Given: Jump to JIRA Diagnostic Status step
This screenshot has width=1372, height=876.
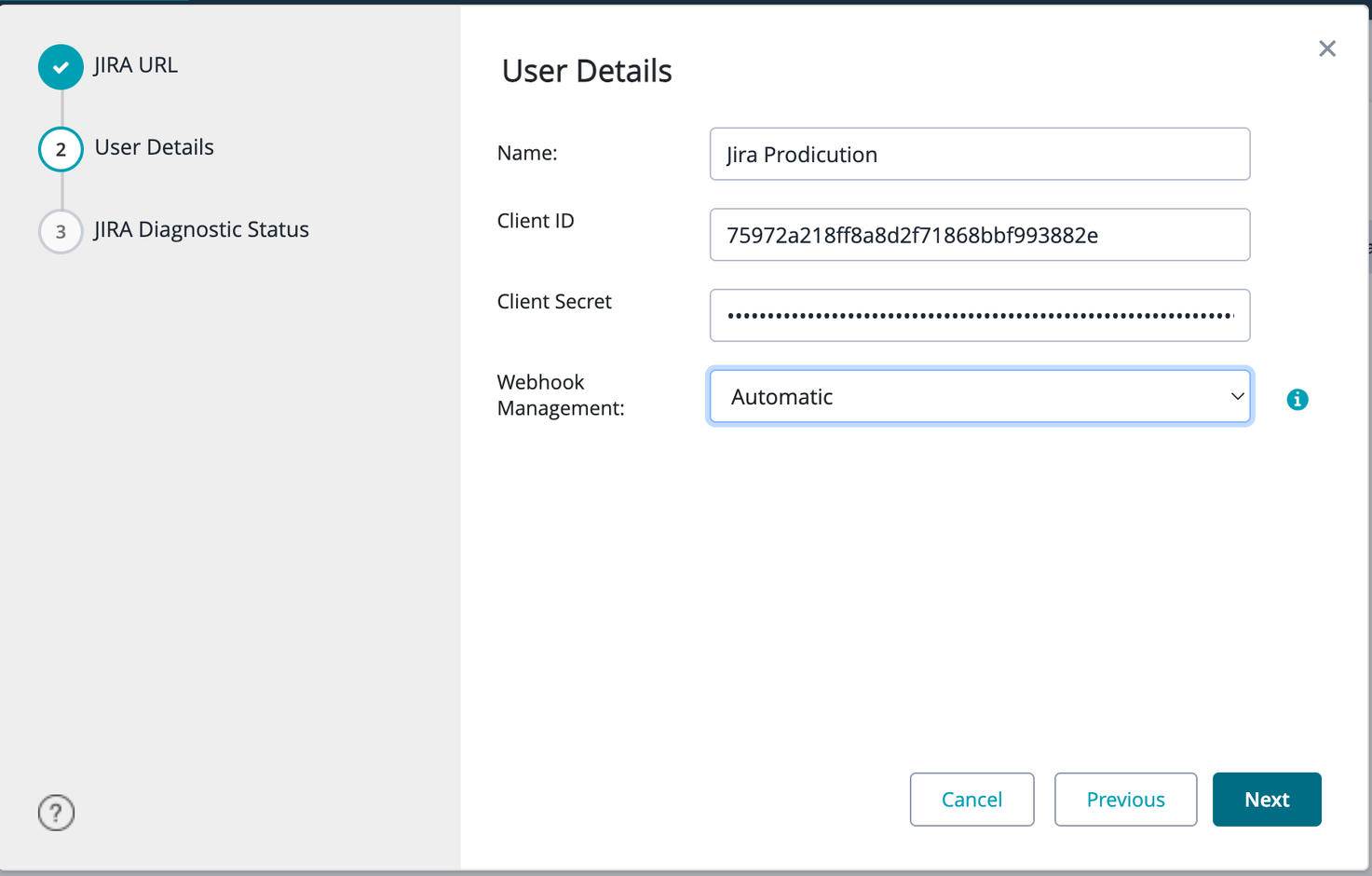Looking at the screenshot, I should [x=201, y=229].
